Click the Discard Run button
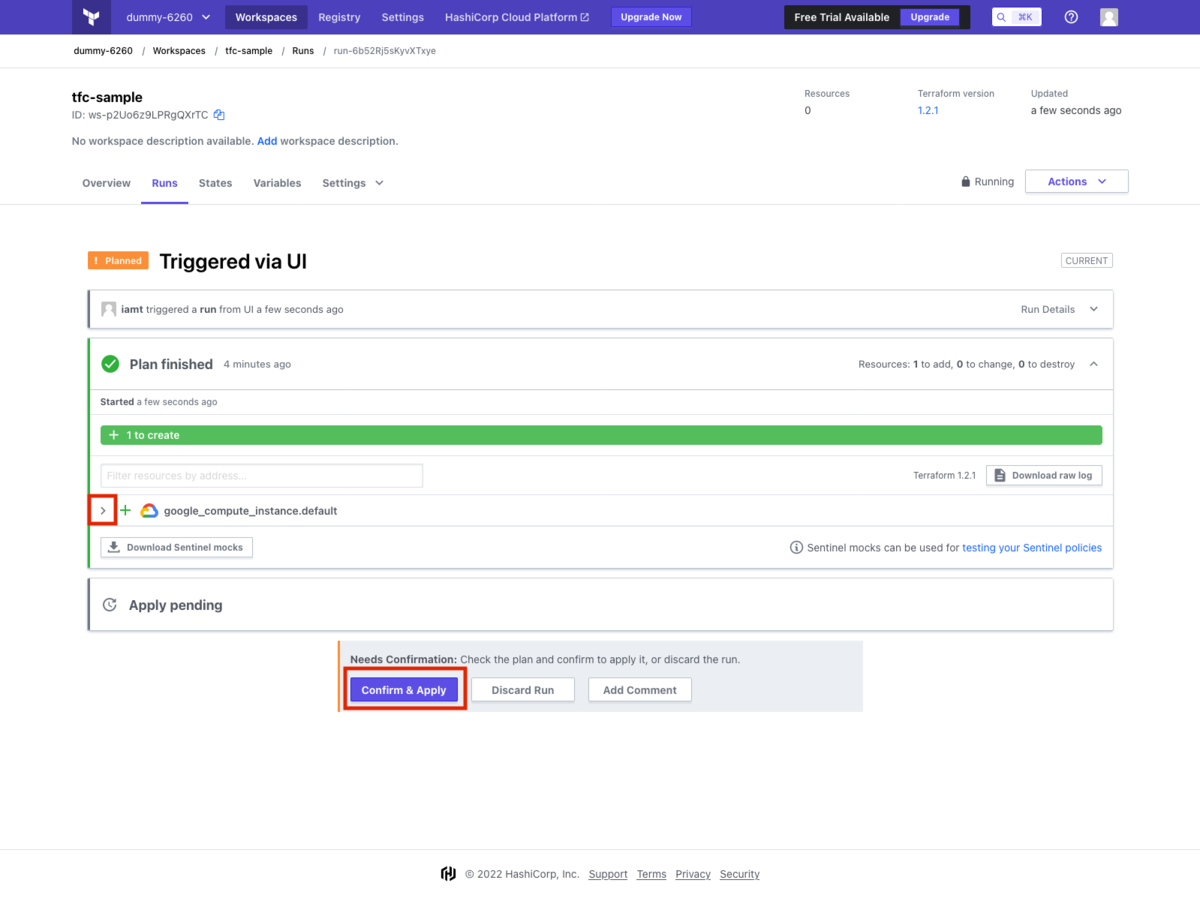1200x901 pixels. [x=523, y=690]
